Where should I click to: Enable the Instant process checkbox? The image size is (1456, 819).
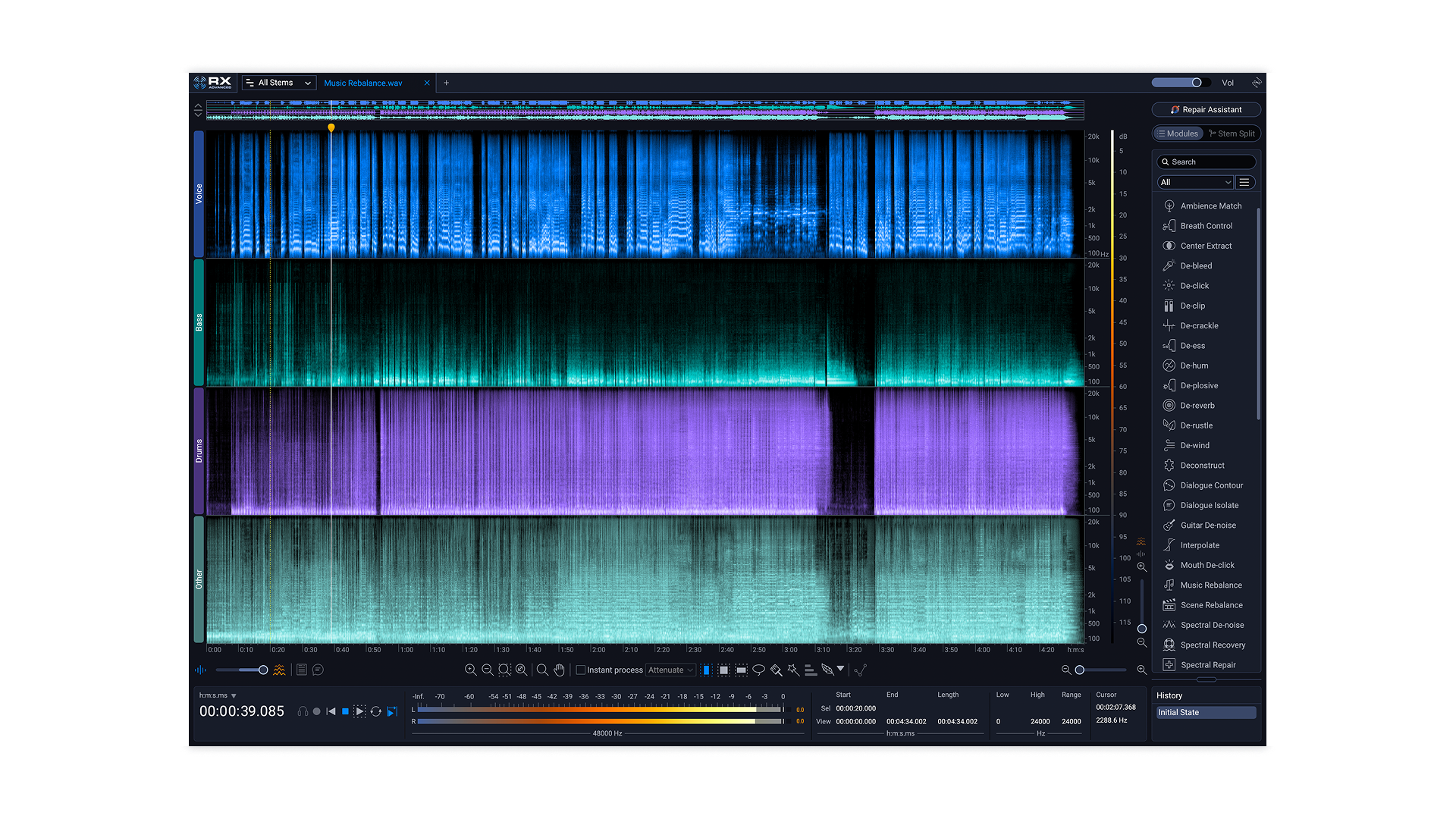(581, 670)
